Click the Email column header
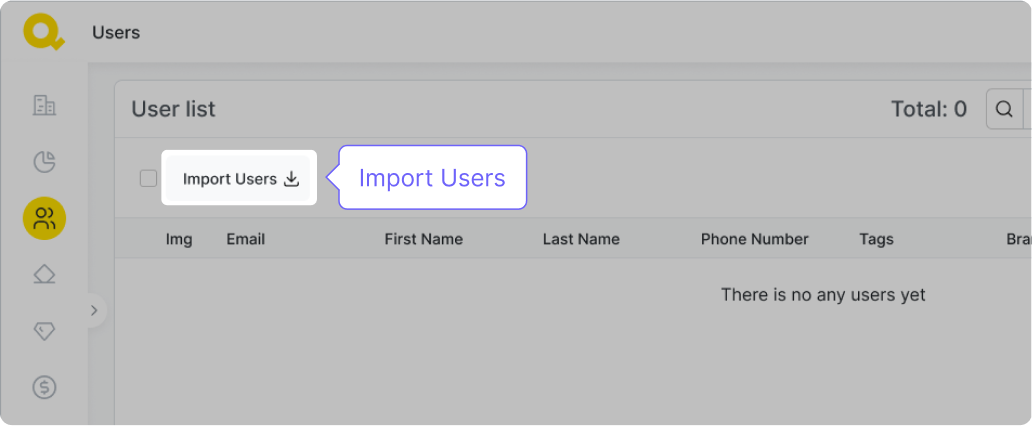The image size is (1032, 426). 245,239
